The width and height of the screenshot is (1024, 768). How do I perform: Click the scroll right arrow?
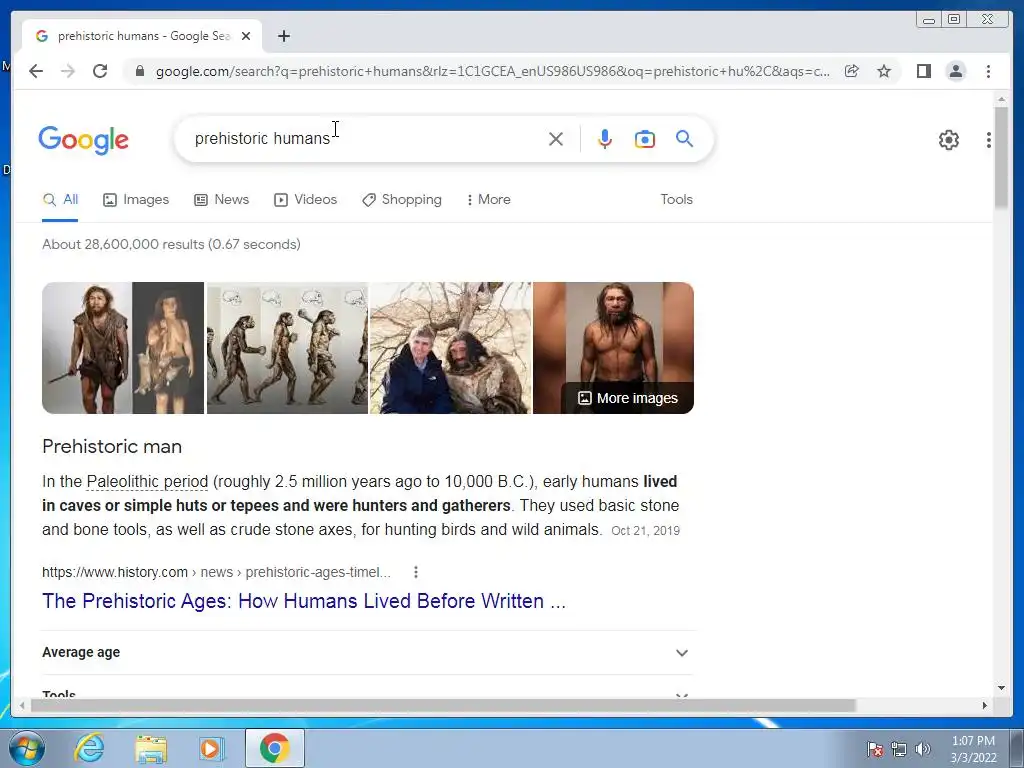pos(985,705)
